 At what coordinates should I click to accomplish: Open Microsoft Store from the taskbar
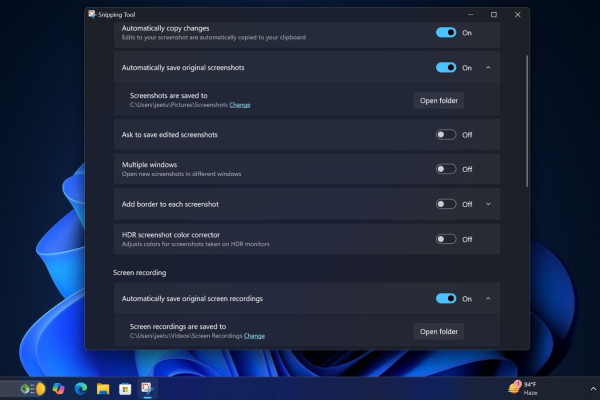125,389
